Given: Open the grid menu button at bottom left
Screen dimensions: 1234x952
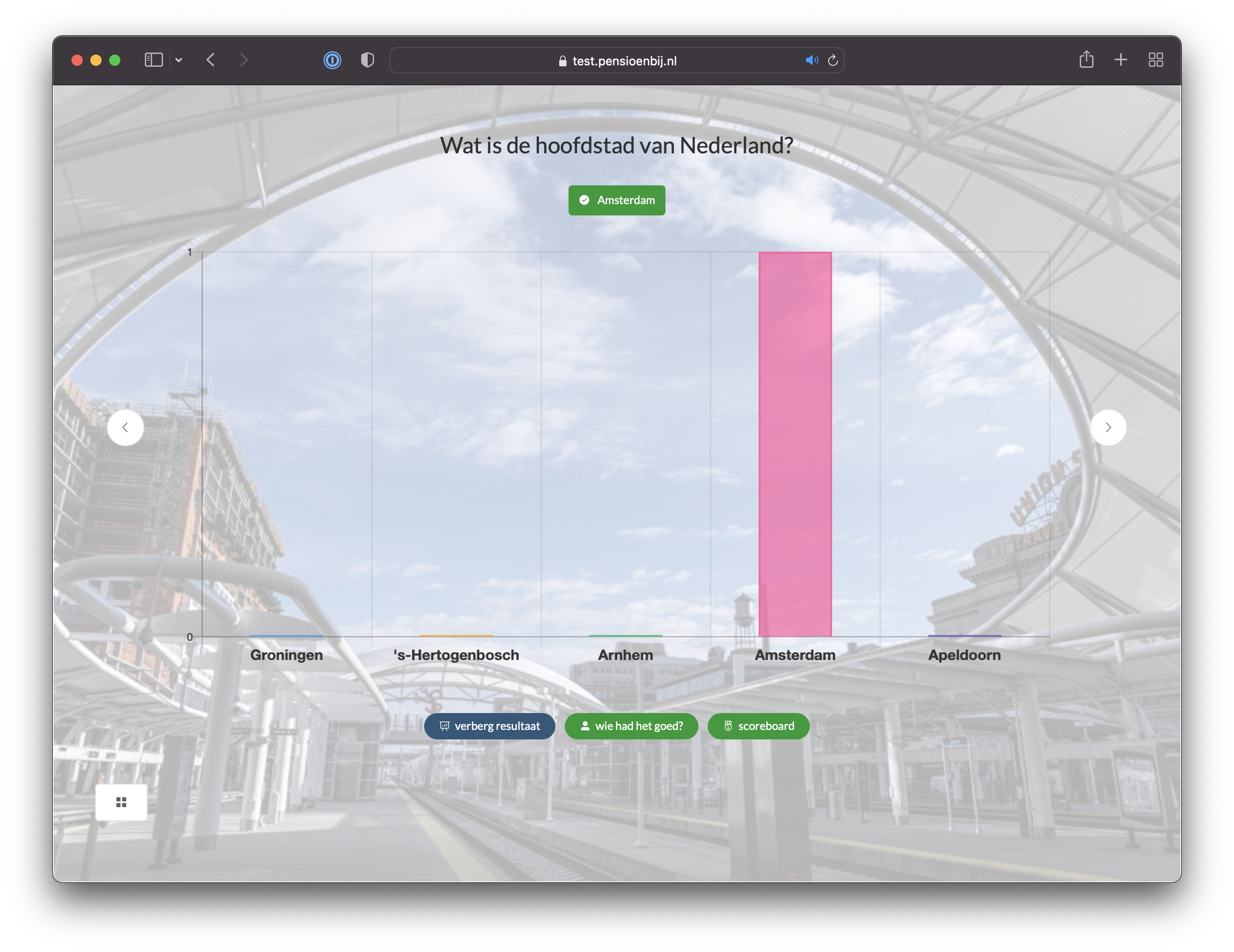Looking at the screenshot, I should point(121,801).
